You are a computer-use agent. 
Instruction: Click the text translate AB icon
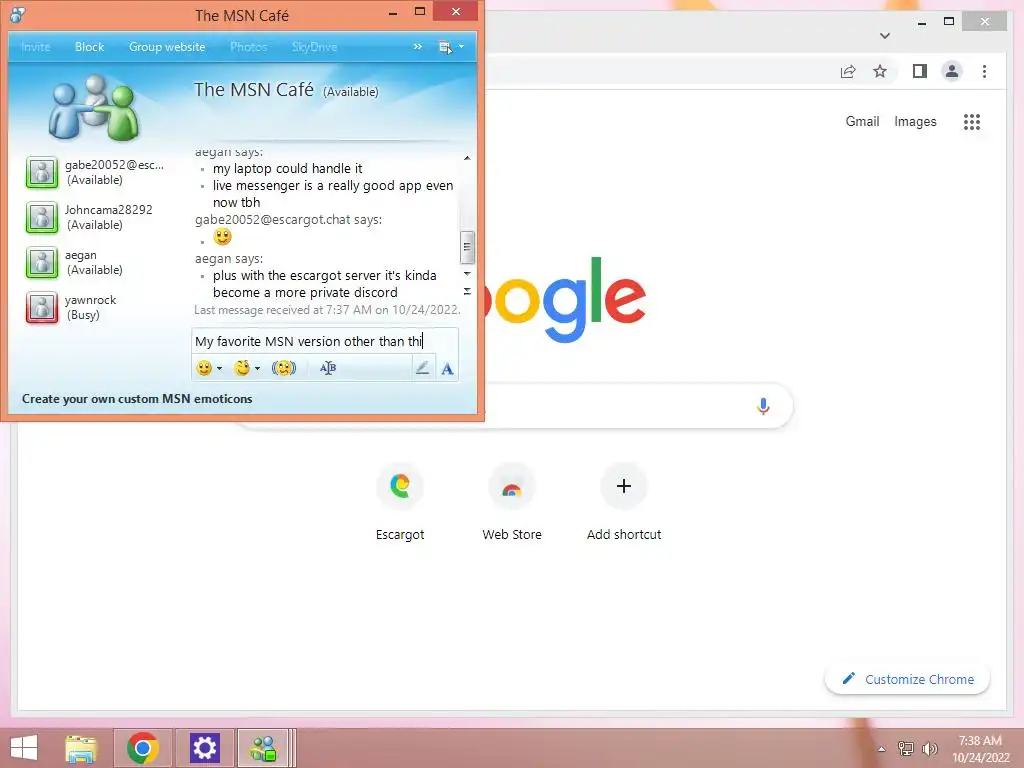[328, 368]
